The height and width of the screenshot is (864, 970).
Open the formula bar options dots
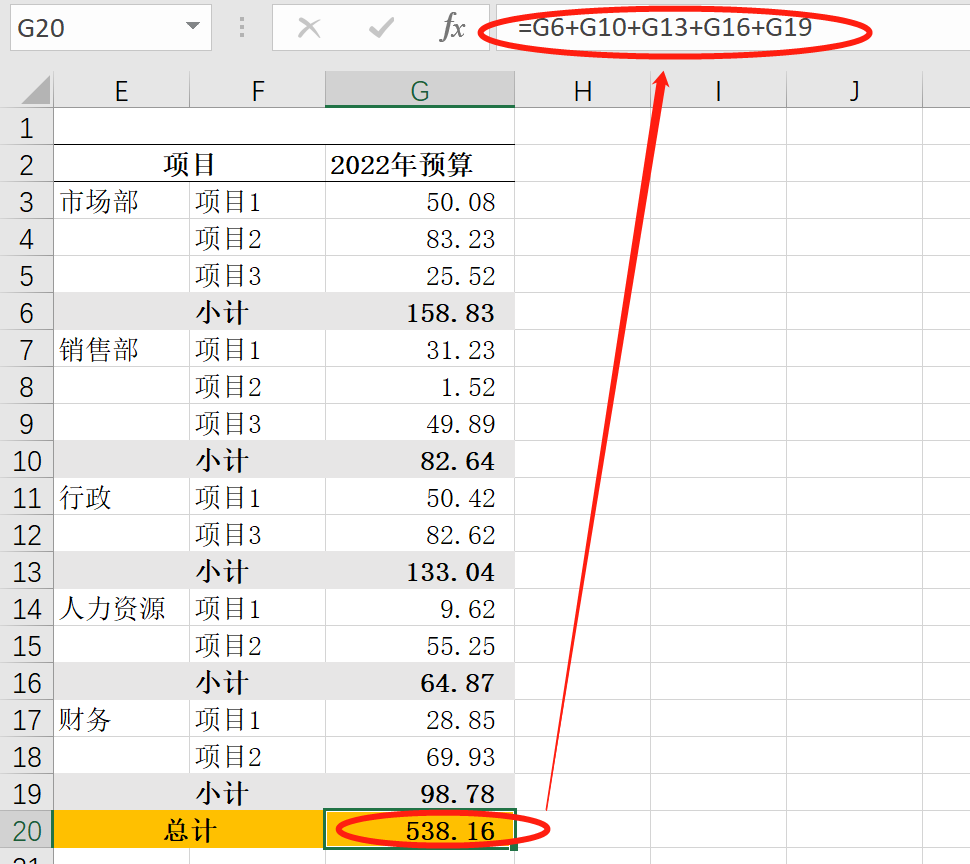(242, 27)
